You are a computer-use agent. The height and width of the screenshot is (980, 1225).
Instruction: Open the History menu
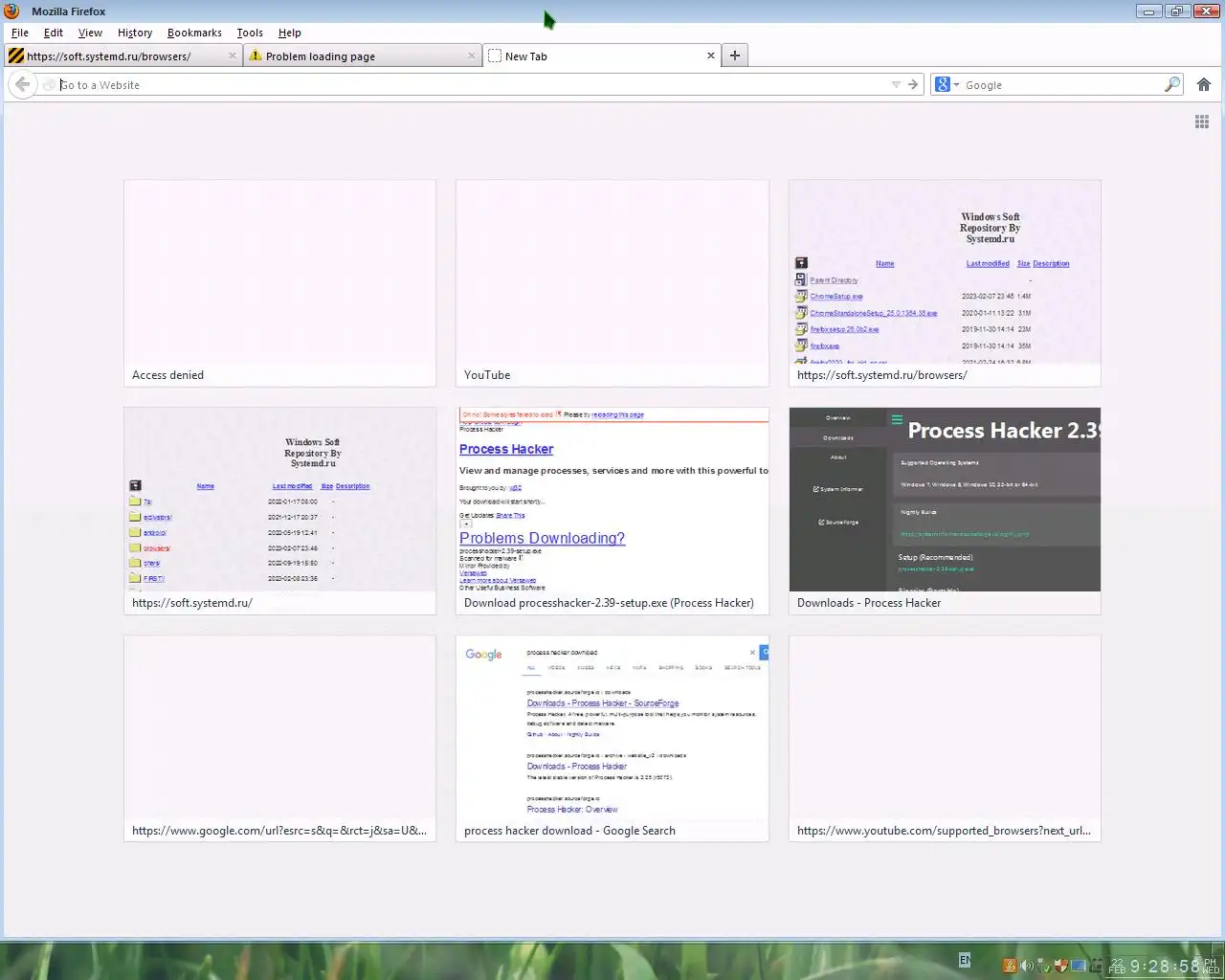click(x=135, y=33)
